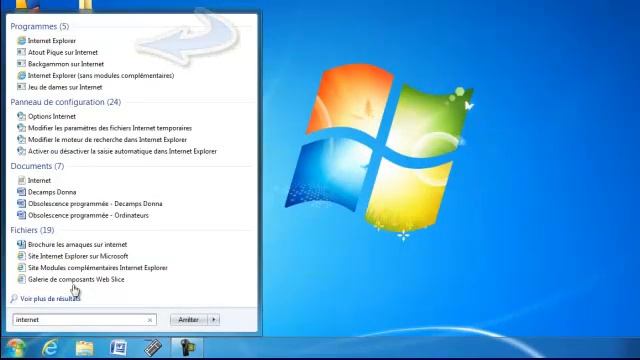Open the camera recorder taskbar icon
Image resolution: width=640 pixels, height=360 pixels.
point(187,348)
